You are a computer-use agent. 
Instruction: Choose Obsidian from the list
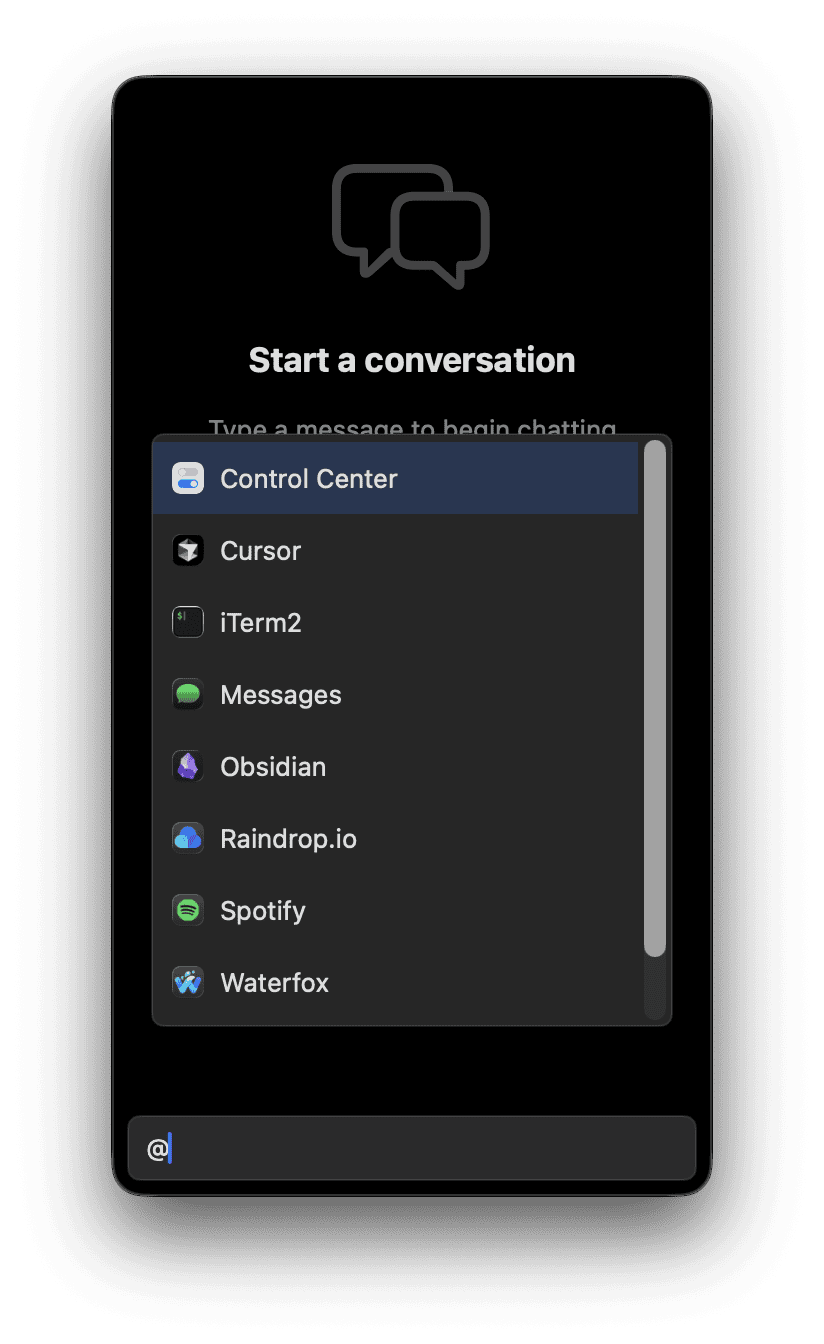396,766
